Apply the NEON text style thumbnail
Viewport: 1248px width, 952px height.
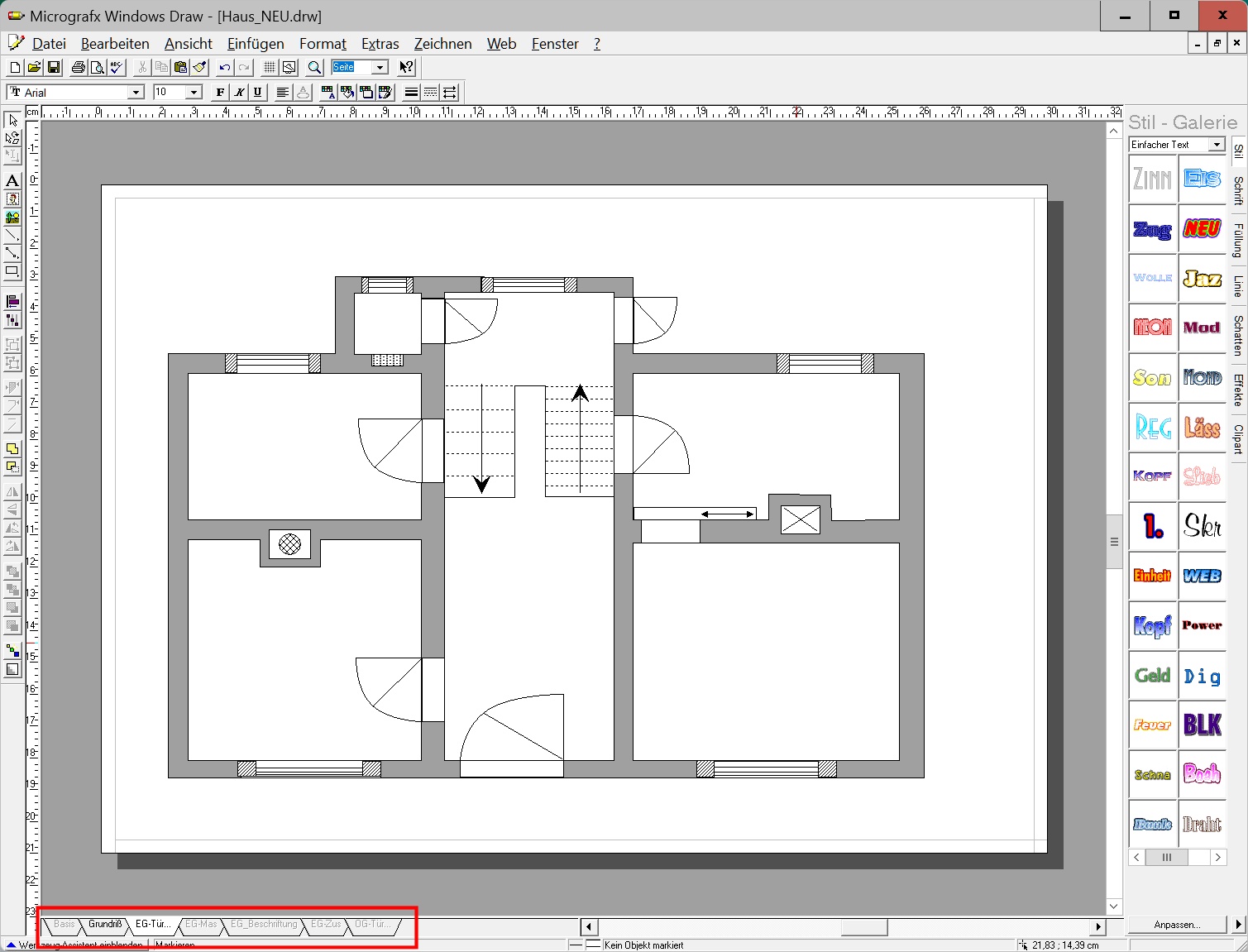click(1152, 328)
